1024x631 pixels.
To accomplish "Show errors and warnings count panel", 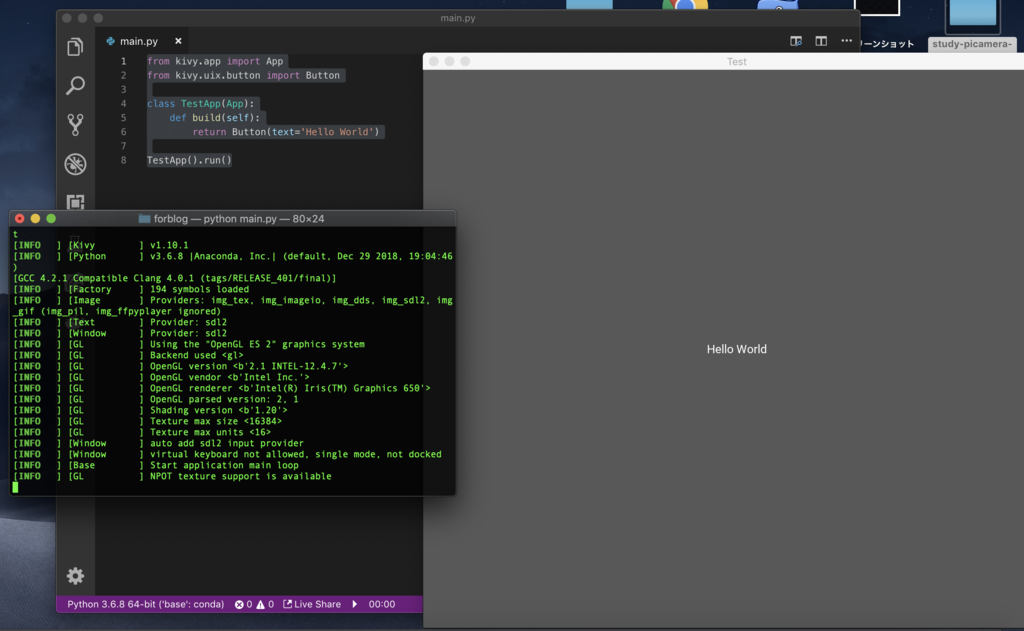I will coord(254,604).
